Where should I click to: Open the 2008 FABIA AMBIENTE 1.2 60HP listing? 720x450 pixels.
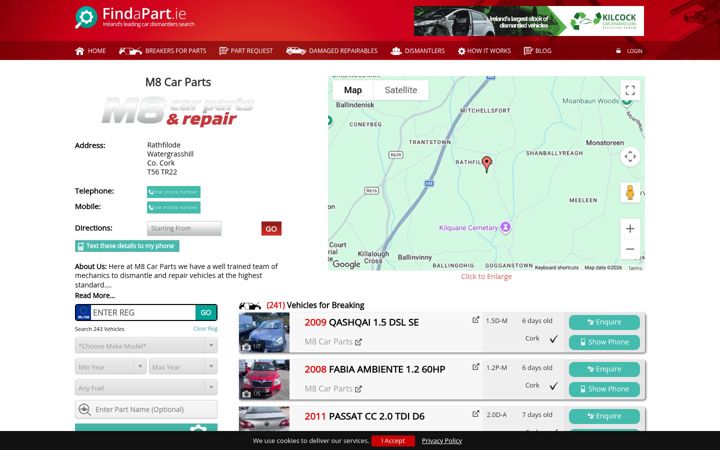[375, 369]
